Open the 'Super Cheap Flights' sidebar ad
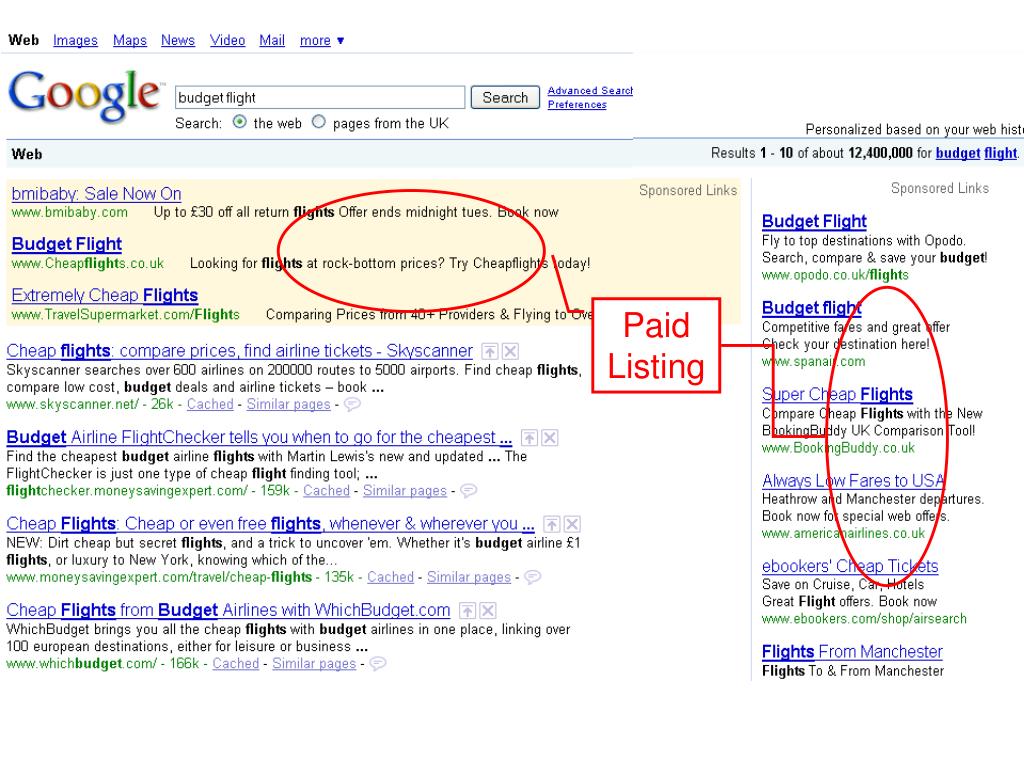Screen dimensions: 1024x768 (837, 394)
